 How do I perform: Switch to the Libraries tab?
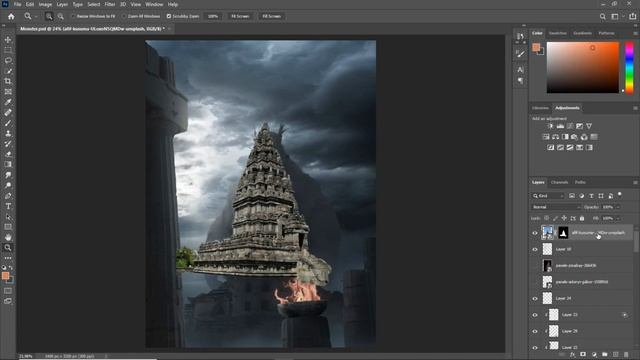[540, 108]
